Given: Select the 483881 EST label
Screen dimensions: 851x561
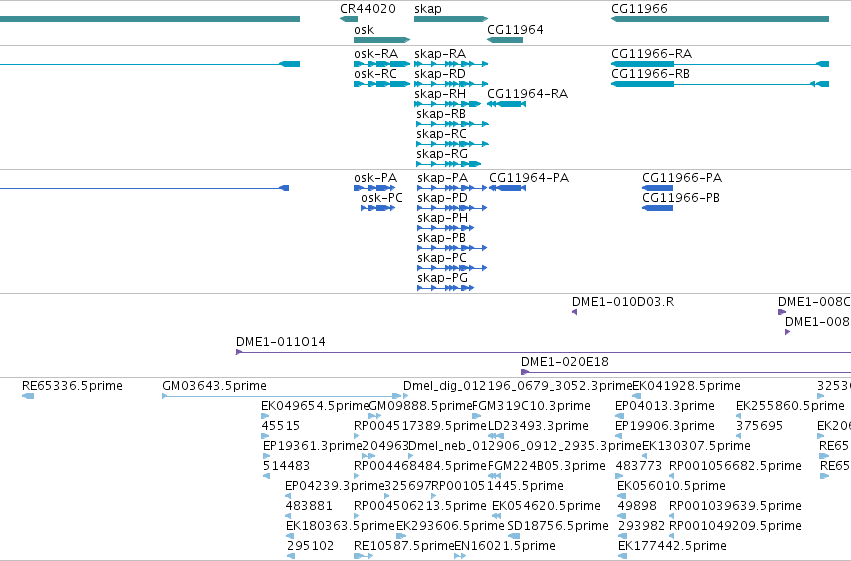Looking at the screenshot, I should point(309,507).
